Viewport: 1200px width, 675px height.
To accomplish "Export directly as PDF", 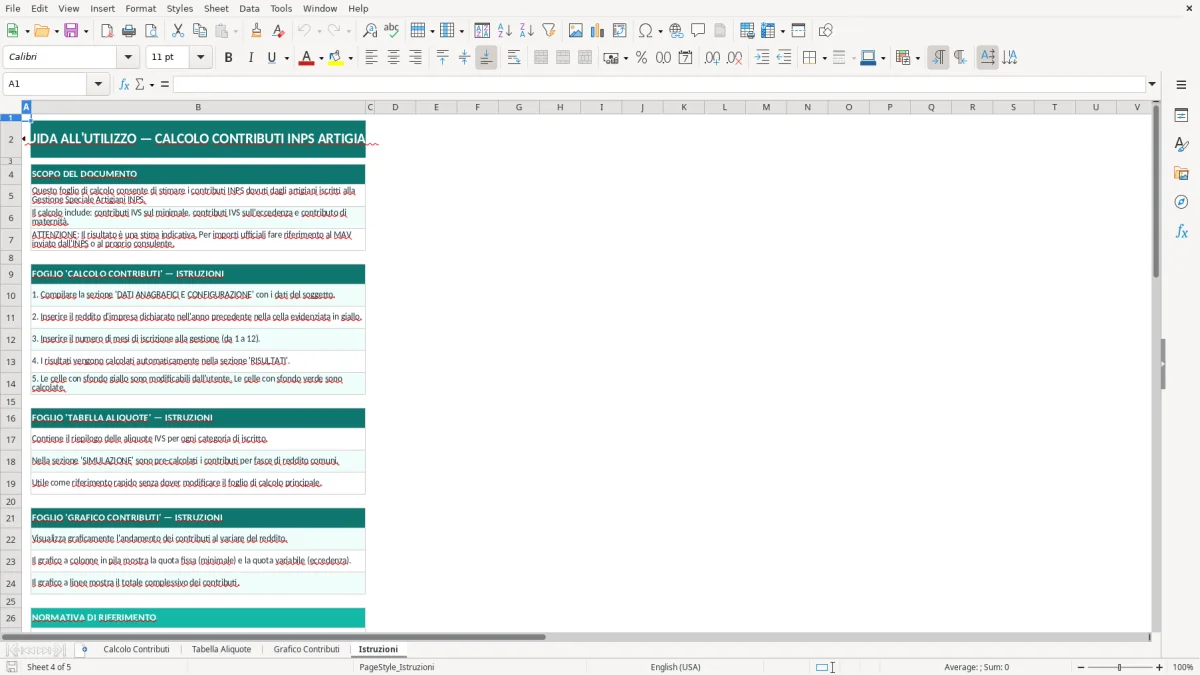I will pos(107,31).
